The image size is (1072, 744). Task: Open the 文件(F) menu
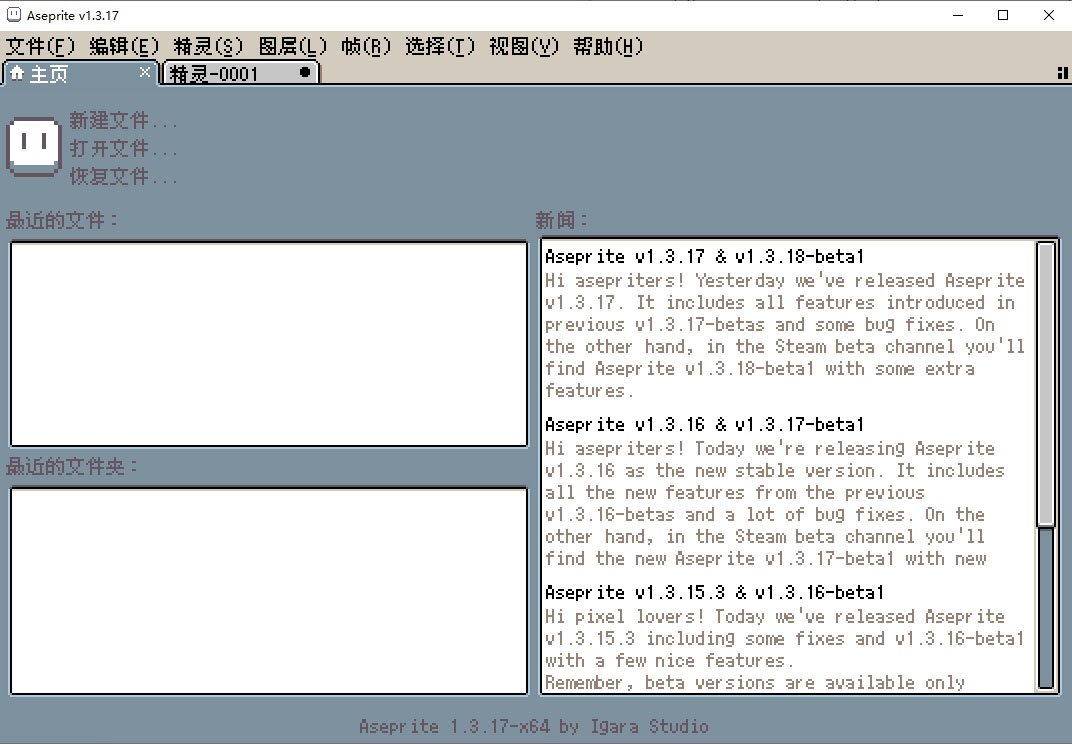pos(40,46)
